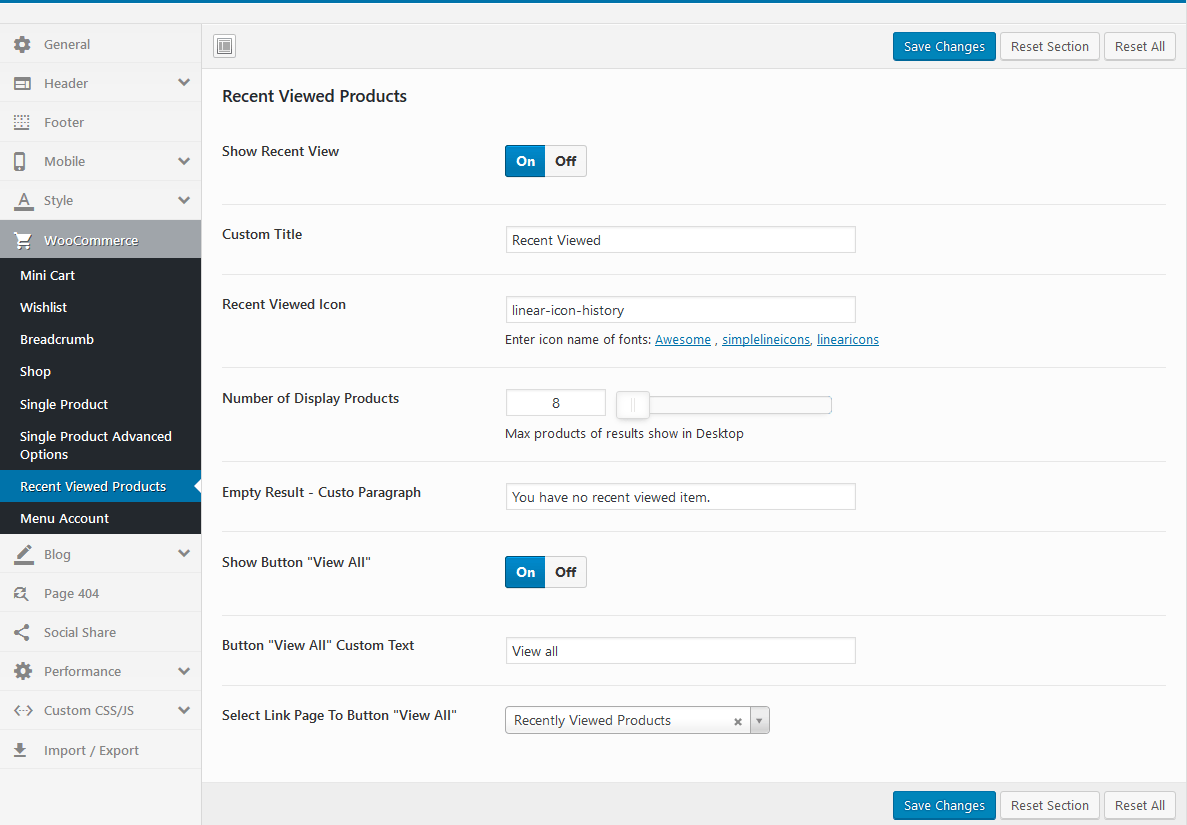Open the Shop submenu item

click(101, 372)
